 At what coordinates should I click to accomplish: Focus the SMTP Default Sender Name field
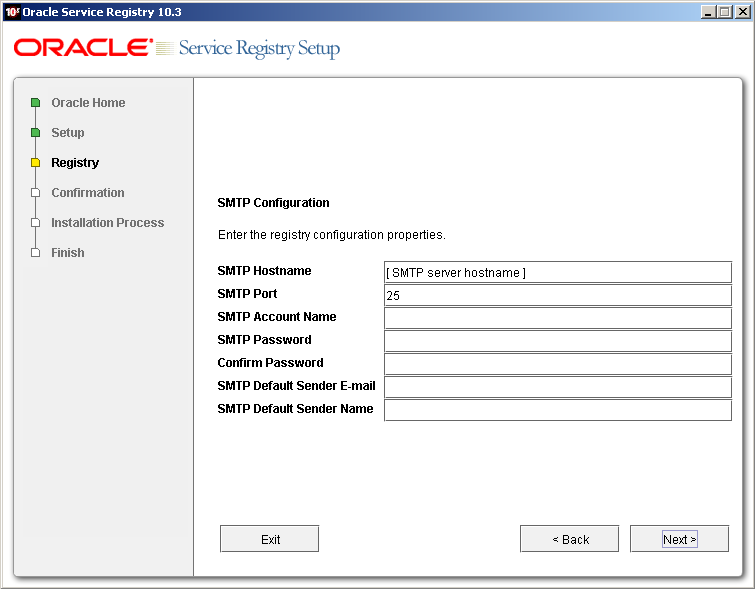click(x=558, y=410)
